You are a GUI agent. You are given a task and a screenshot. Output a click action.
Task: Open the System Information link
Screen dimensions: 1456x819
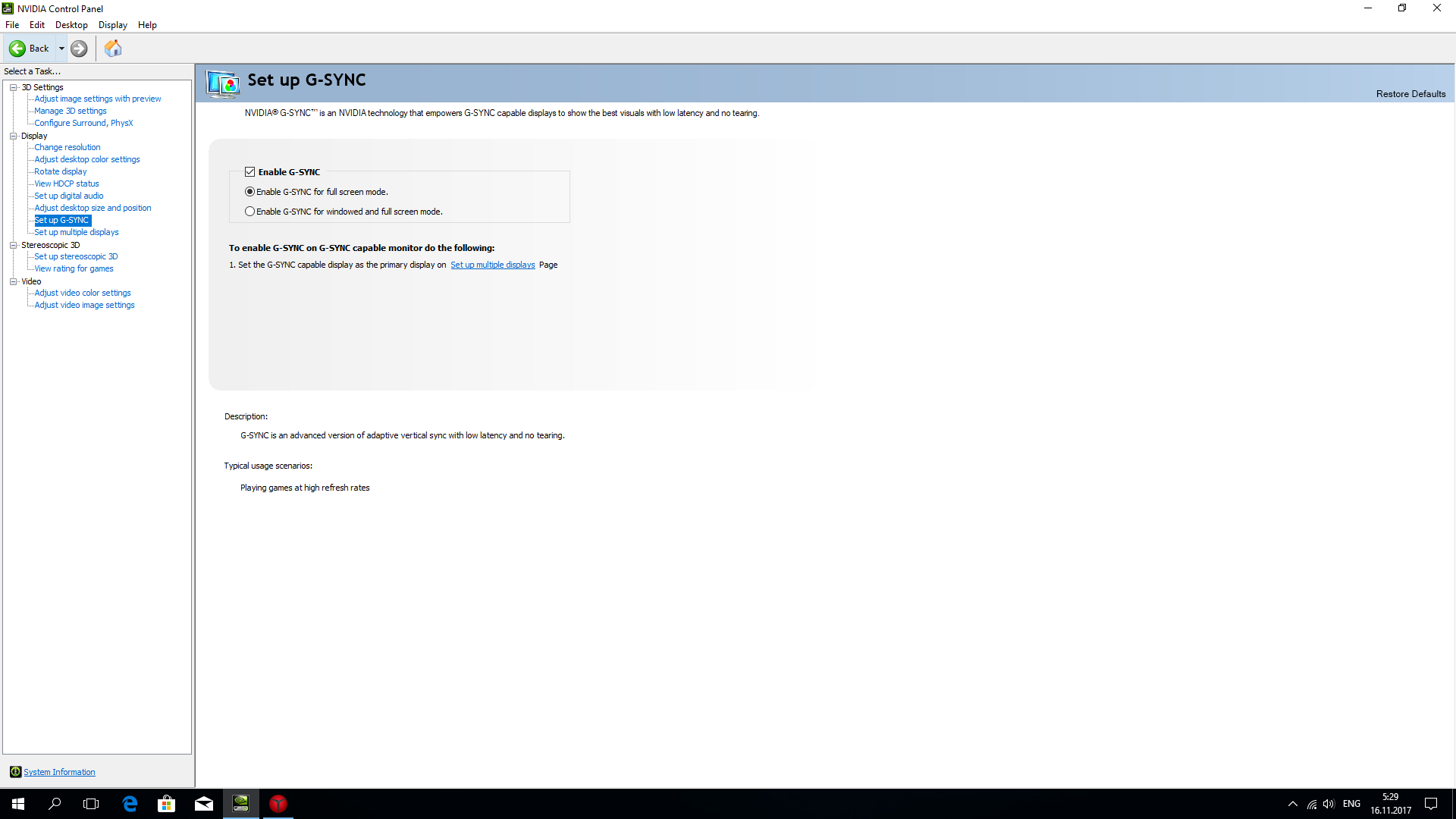click(x=59, y=772)
